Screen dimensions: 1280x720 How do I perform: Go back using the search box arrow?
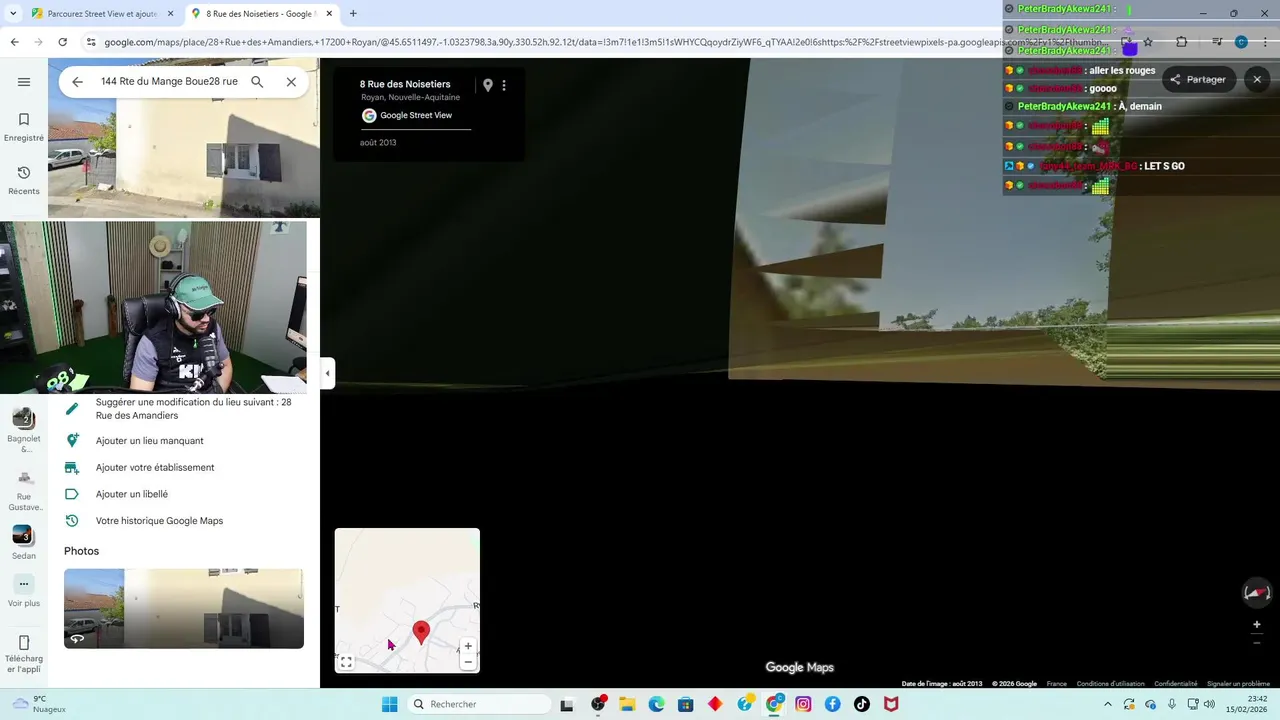coord(77,82)
